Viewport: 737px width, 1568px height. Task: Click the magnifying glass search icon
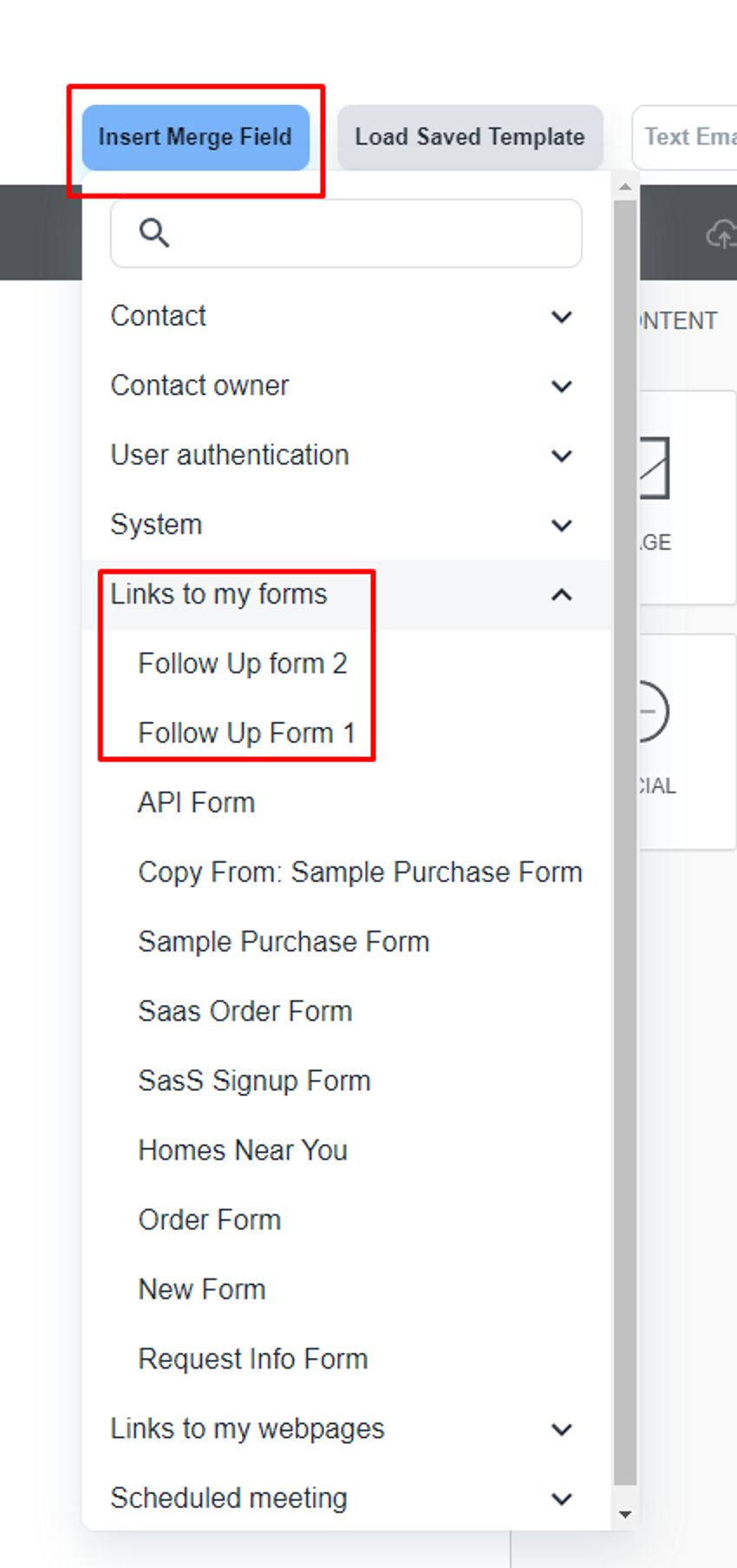click(x=153, y=233)
